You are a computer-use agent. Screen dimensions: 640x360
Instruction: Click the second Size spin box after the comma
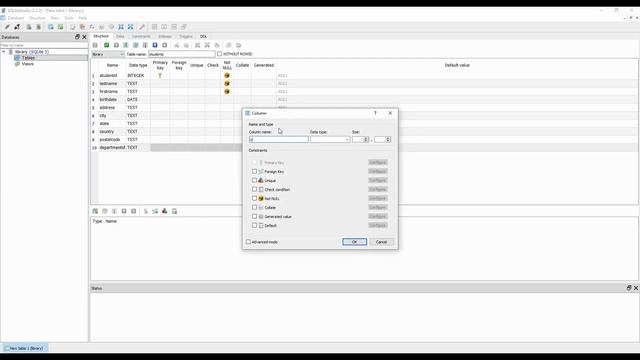coord(382,140)
